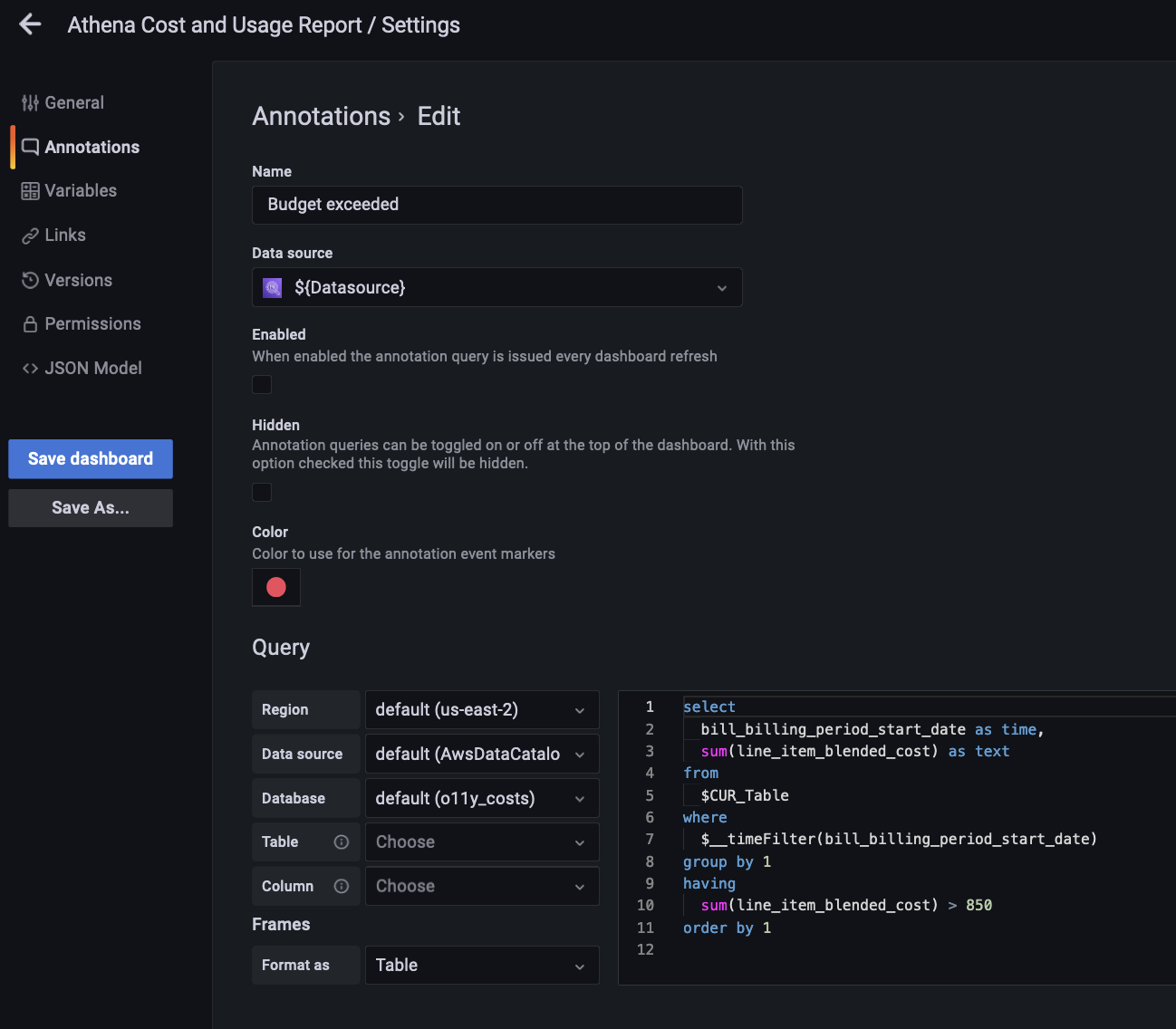
Task: Click the Variables grid icon
Action: (30, 191)
